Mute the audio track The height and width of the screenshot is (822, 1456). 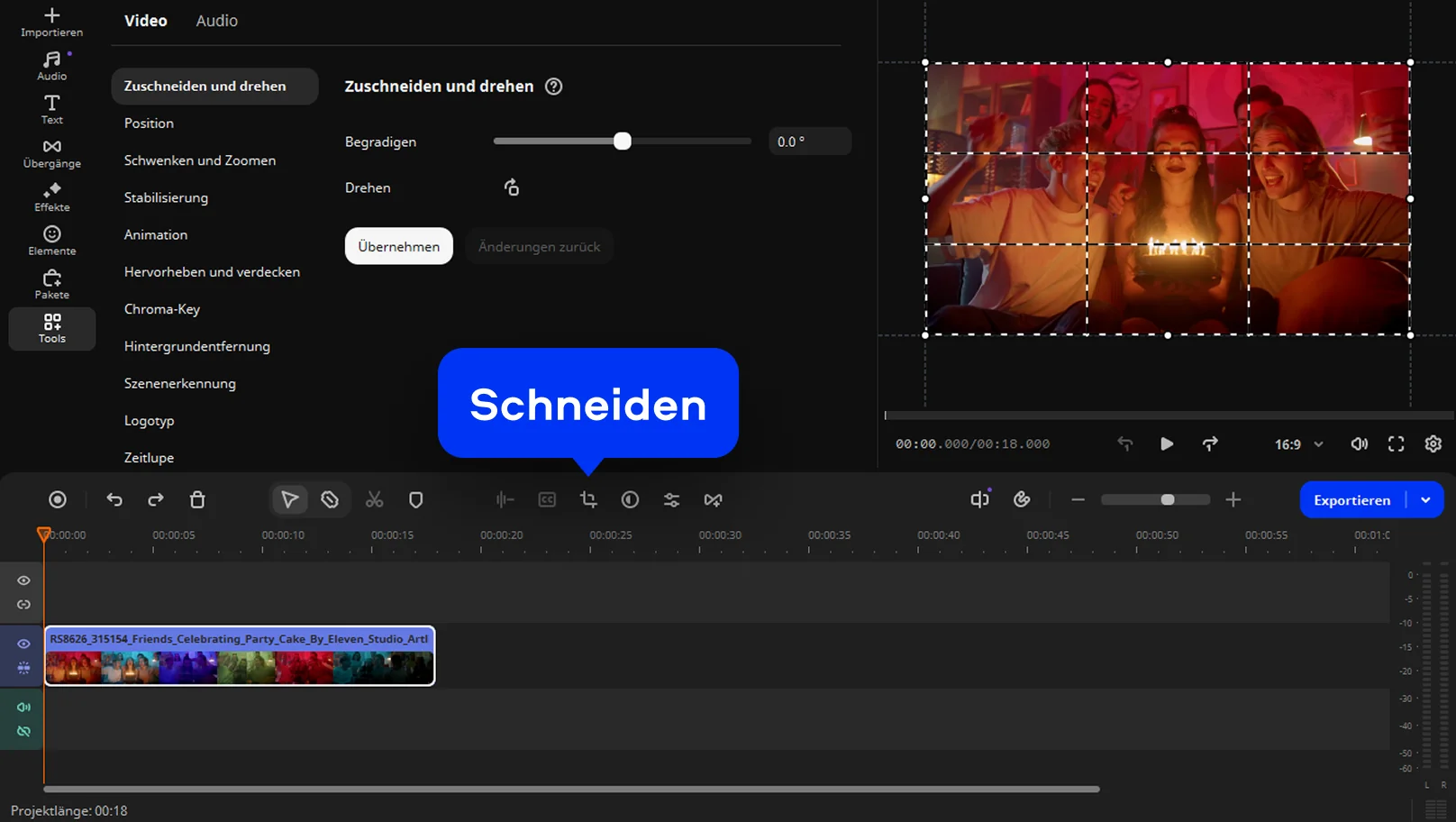(x=23, y=707)
